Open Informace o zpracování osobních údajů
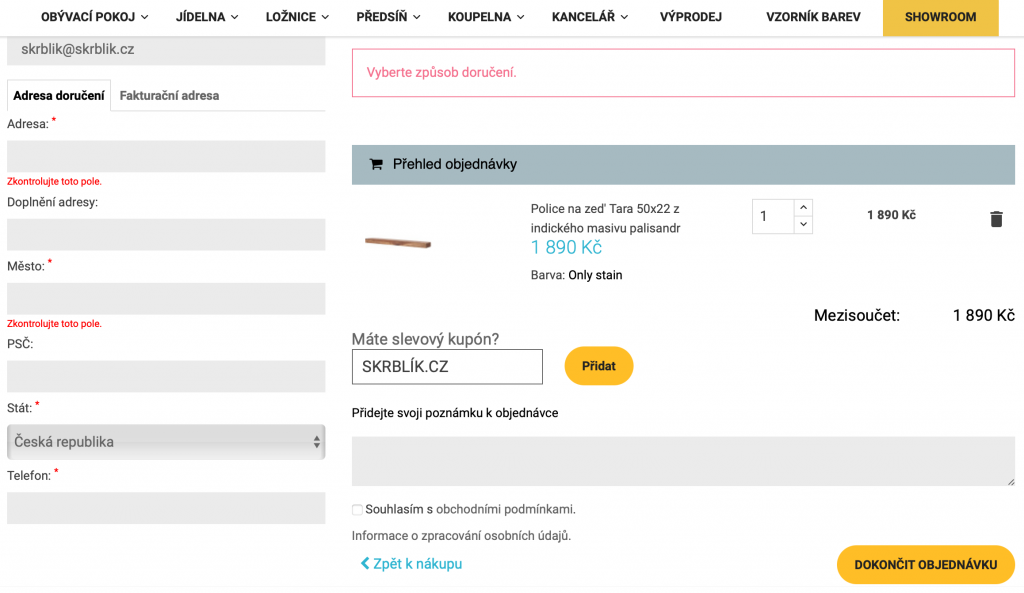The image size is (1024, 593). [461, 536]
